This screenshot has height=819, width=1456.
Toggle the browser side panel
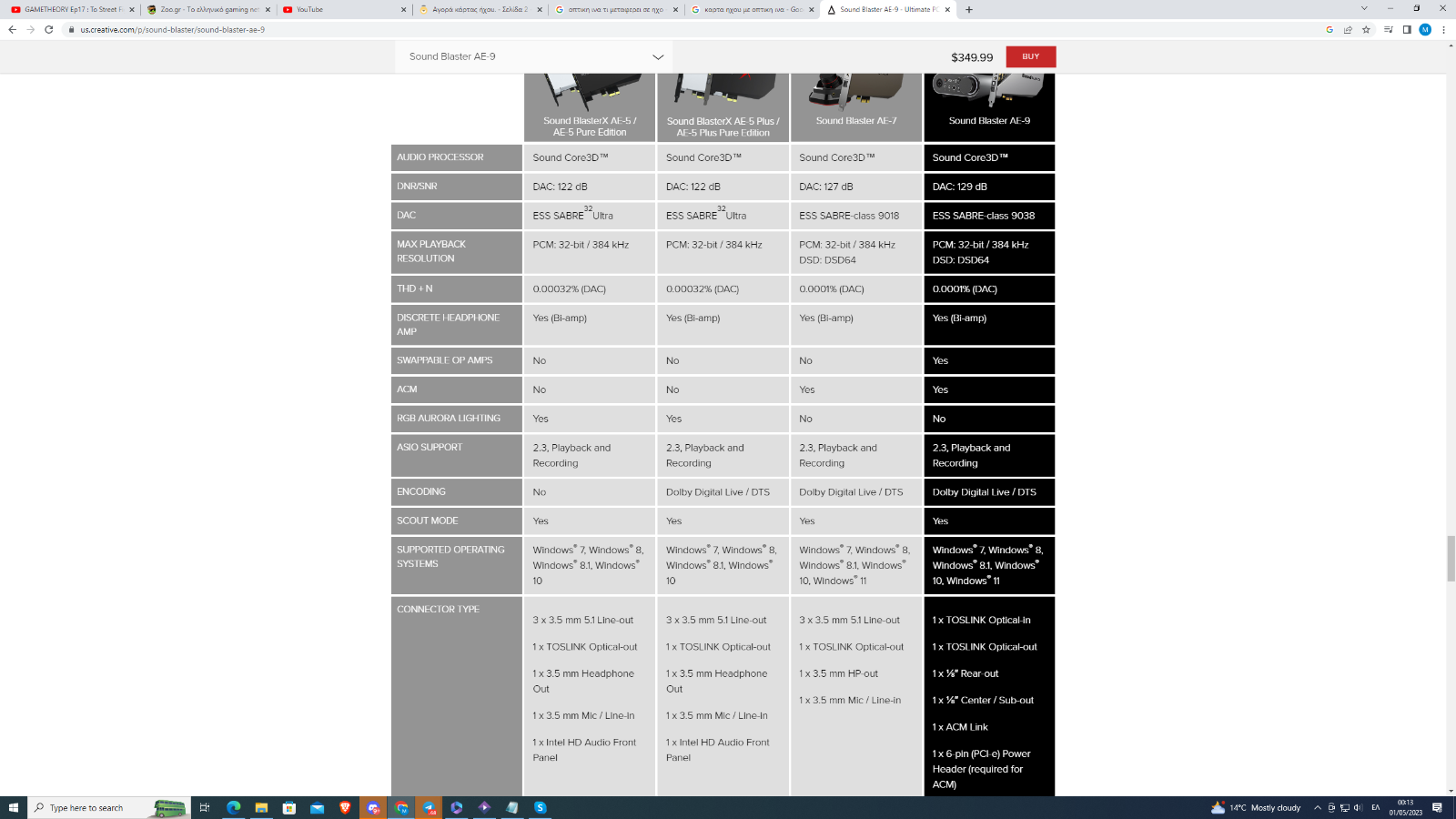point(1407,29)
